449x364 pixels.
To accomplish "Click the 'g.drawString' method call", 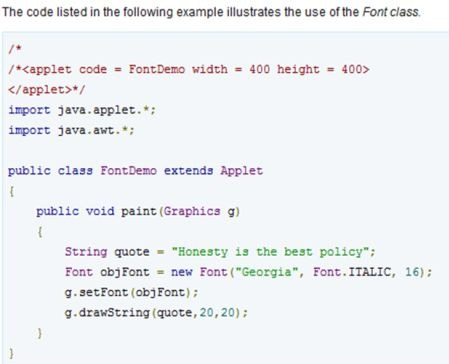I will [x=107, y=313].
